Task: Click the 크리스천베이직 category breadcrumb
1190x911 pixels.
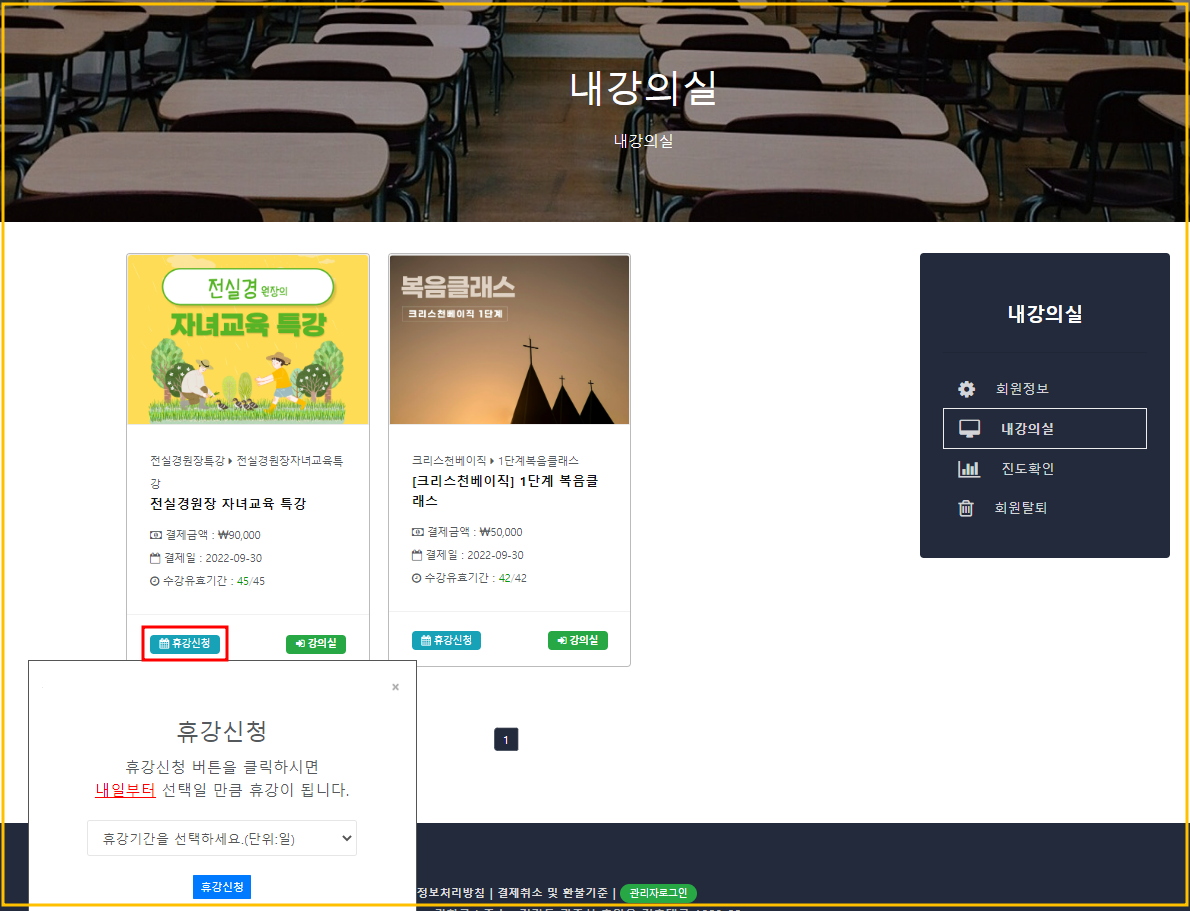Action: pyautogui.click(x=449, y=461)
